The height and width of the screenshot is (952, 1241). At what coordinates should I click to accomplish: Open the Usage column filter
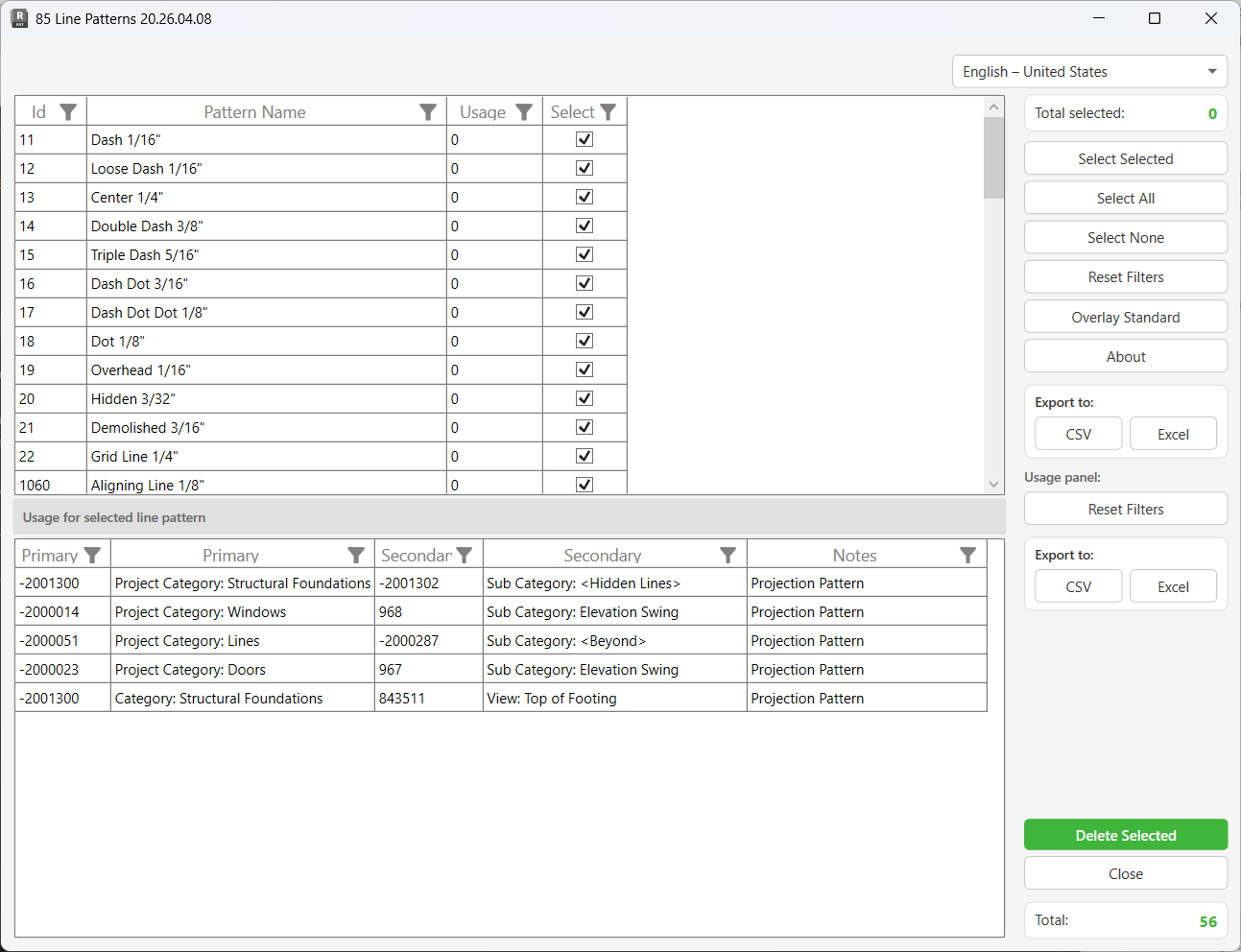point(524,111)
